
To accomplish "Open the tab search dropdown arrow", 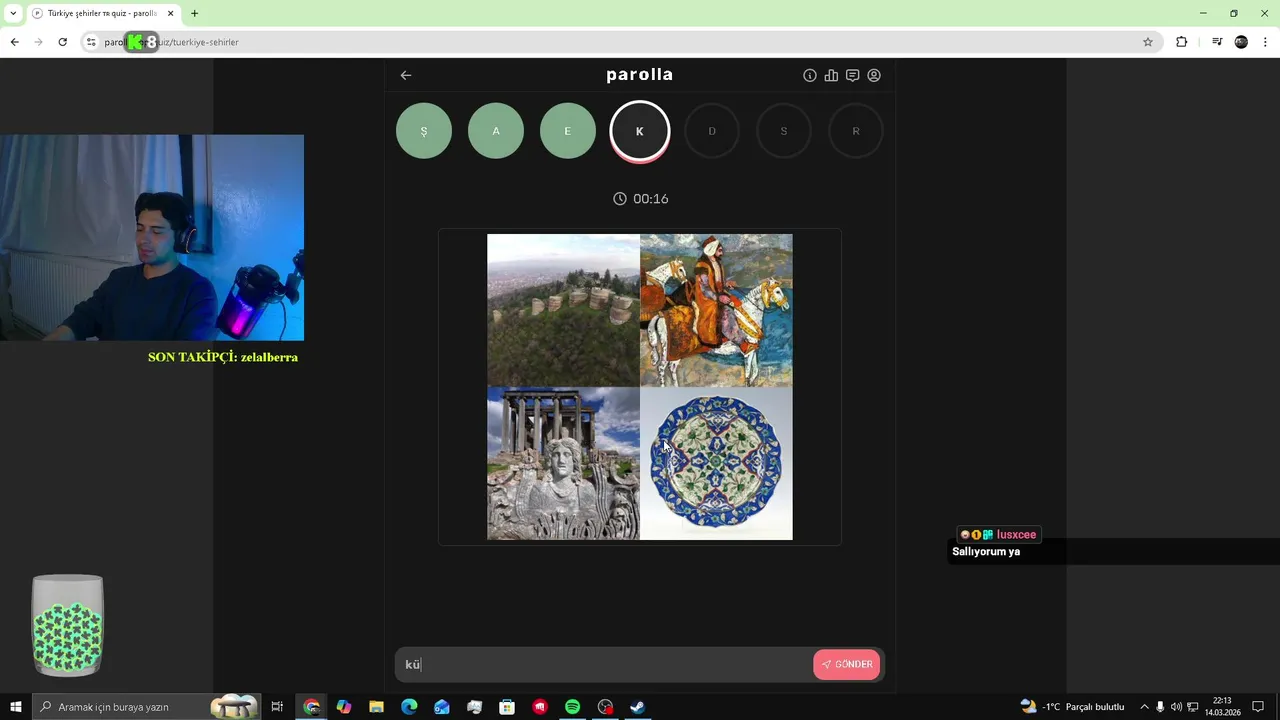I will point(12,13).
